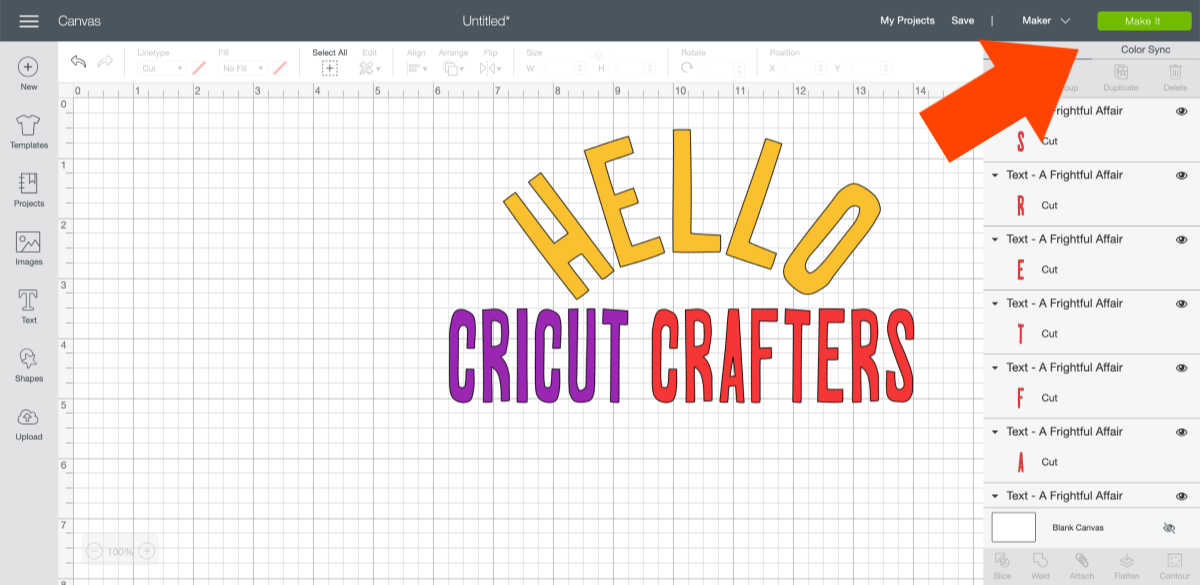Open the Linetype dropdown
This screenshot has width=1200, height=585.
(x=160, y=68)
